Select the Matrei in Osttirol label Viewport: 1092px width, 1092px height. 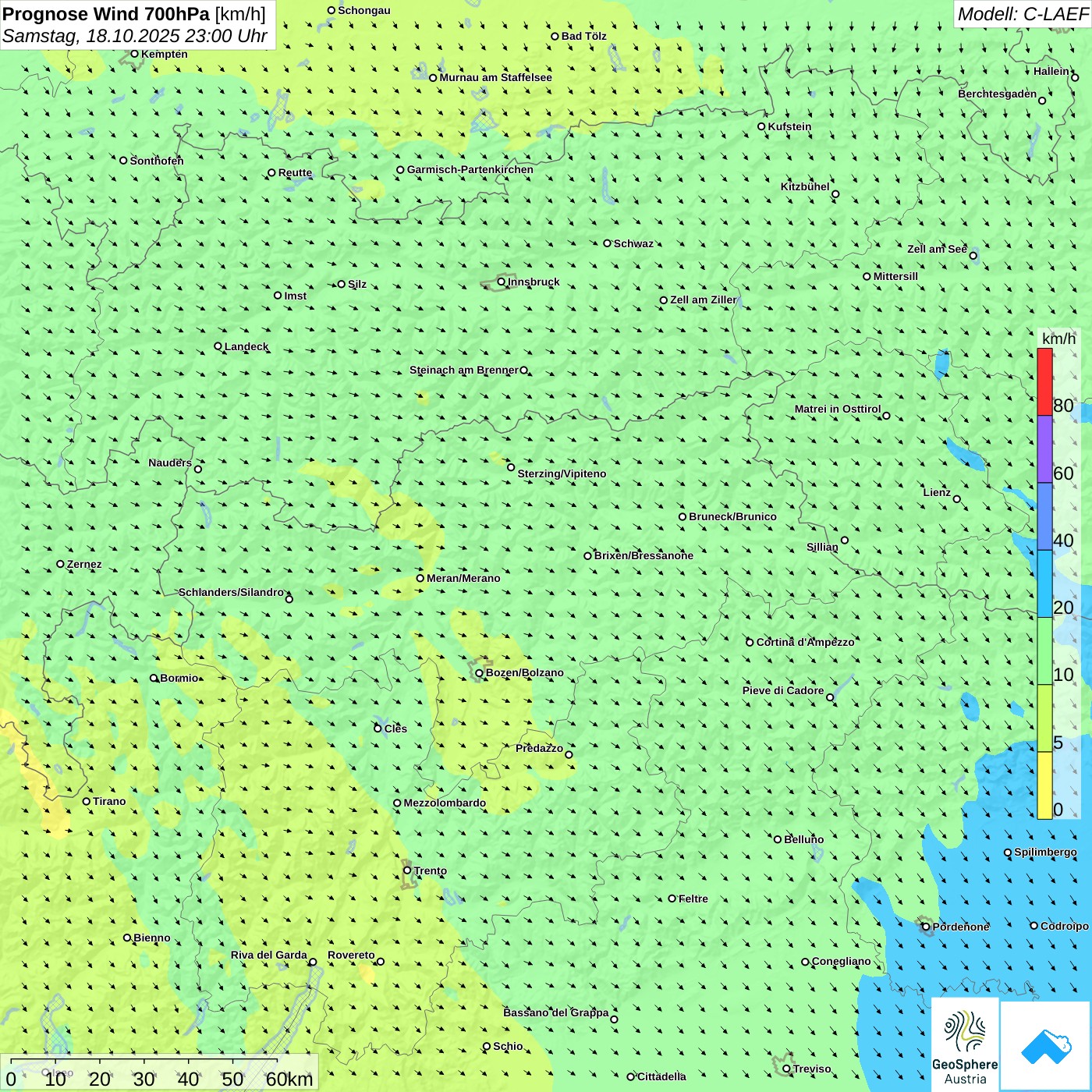[x=837, y=409]
